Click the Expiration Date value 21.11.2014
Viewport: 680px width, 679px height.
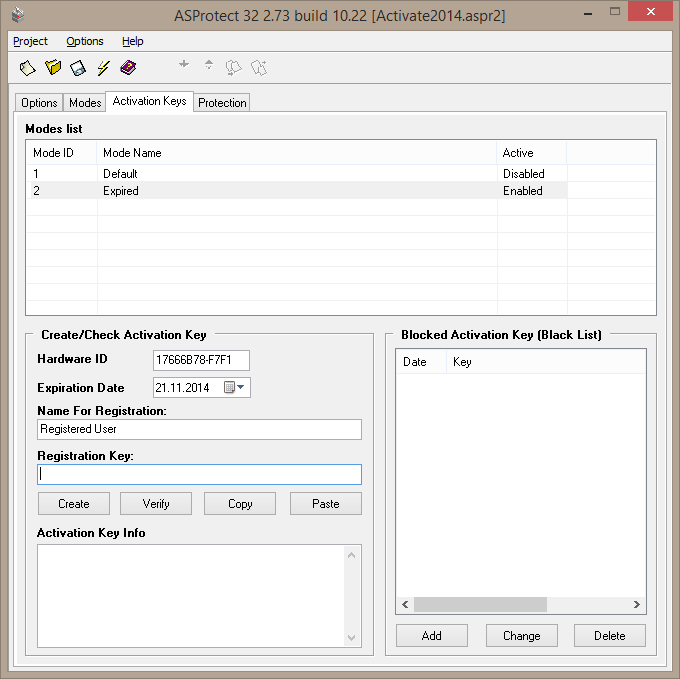coord(183,387)
